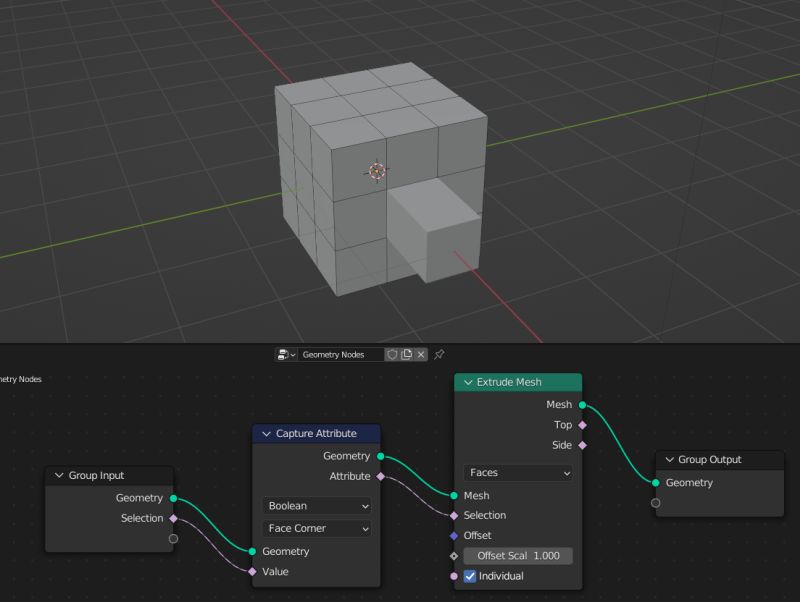Open the Boolean data type dropdown
The height and width of the screenshot is (602, 800).
click(316, 506)
